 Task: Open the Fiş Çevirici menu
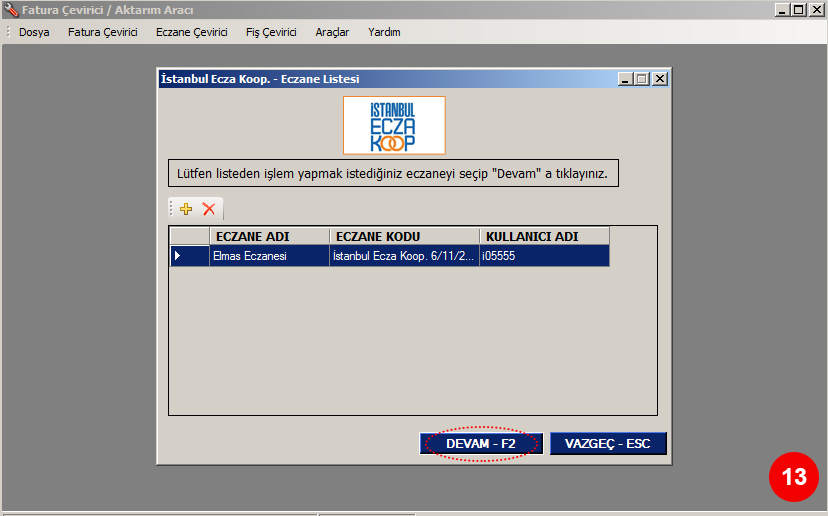click(271, 32)
